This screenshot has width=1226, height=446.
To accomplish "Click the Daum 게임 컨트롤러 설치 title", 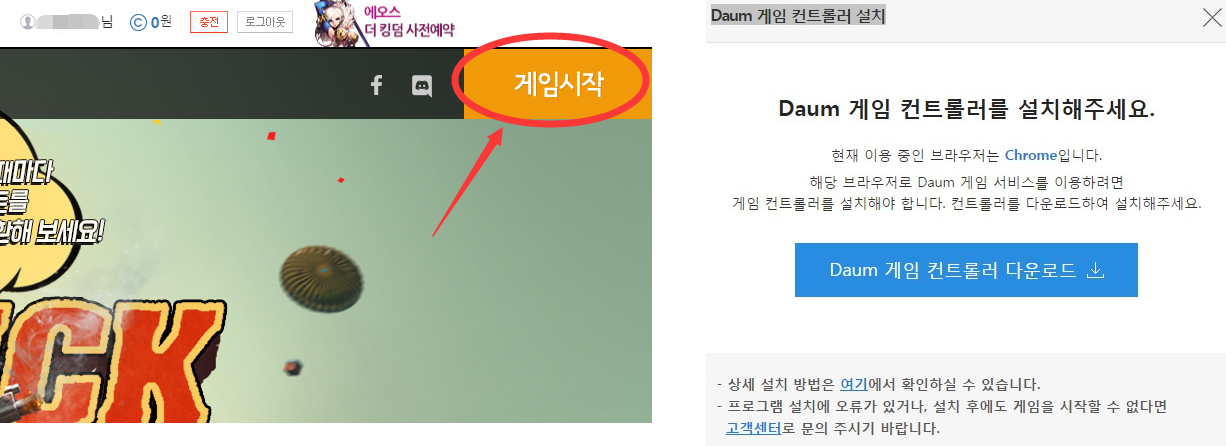I will point(798,16).
